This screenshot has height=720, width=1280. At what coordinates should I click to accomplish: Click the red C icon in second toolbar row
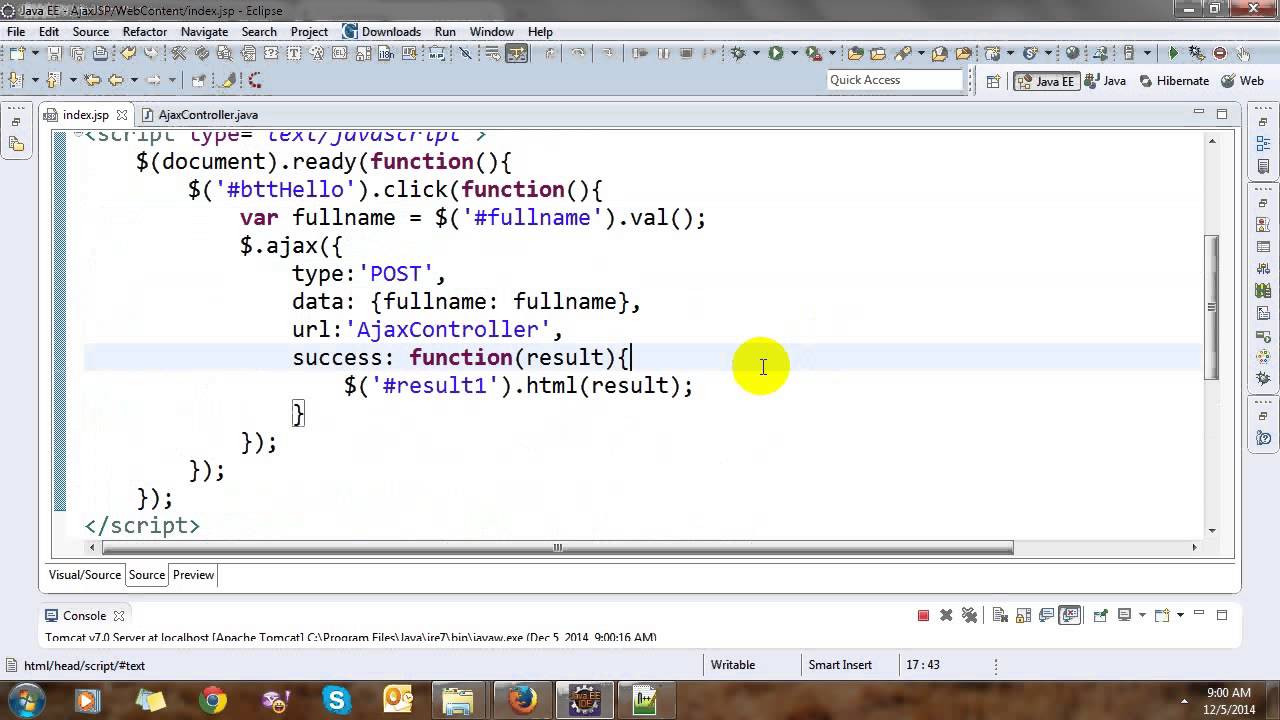coord(255,80)
